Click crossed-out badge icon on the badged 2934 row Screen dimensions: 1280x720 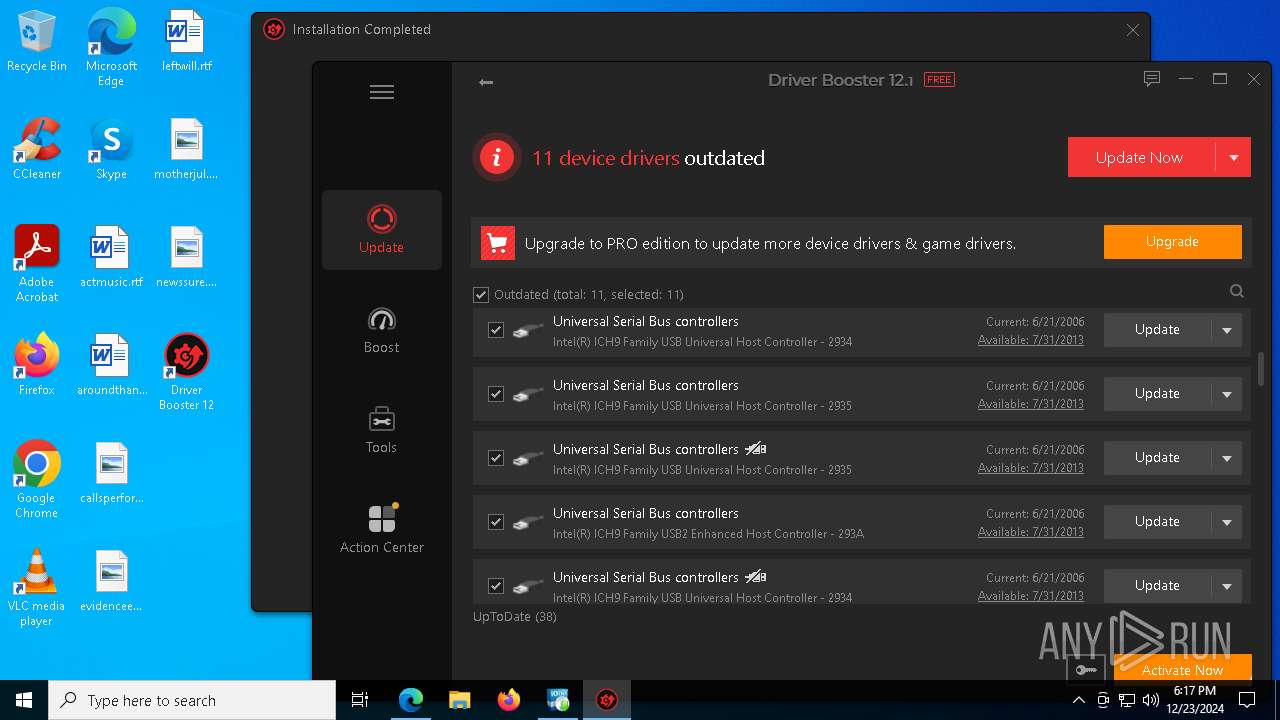tap(756, 577)
